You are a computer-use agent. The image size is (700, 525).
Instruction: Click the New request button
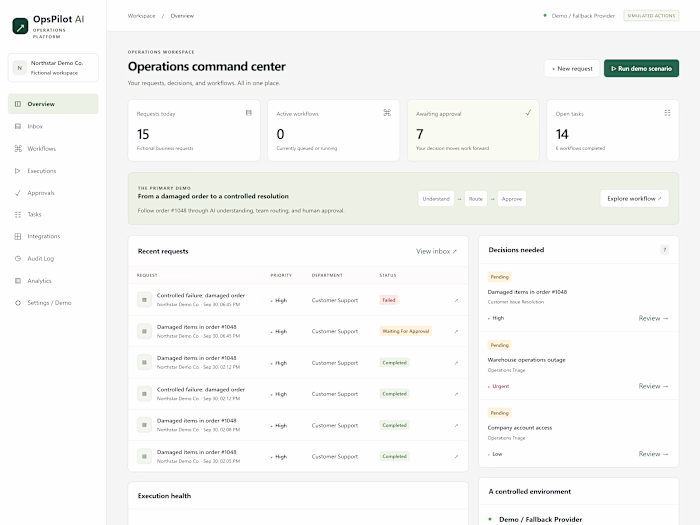pos(572,68)
